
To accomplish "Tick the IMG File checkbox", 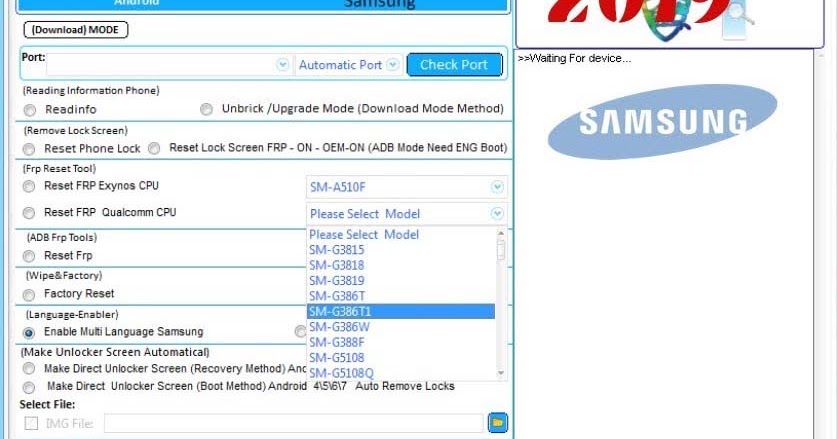I will [31, 424].
